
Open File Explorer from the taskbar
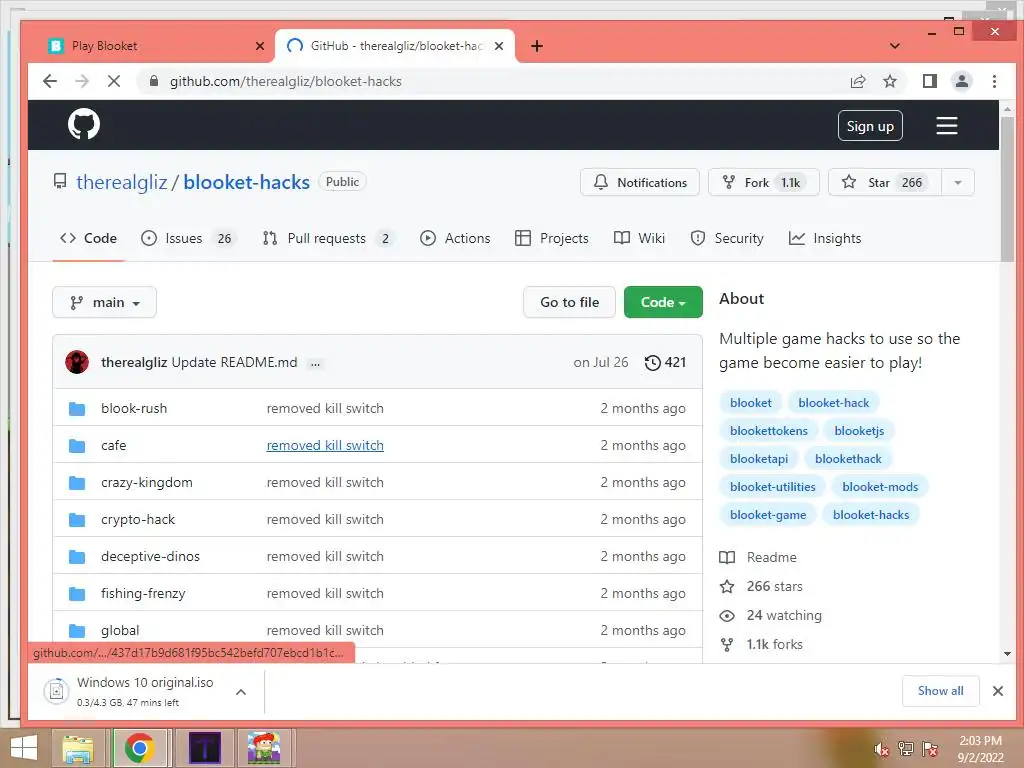pos(78,748)
